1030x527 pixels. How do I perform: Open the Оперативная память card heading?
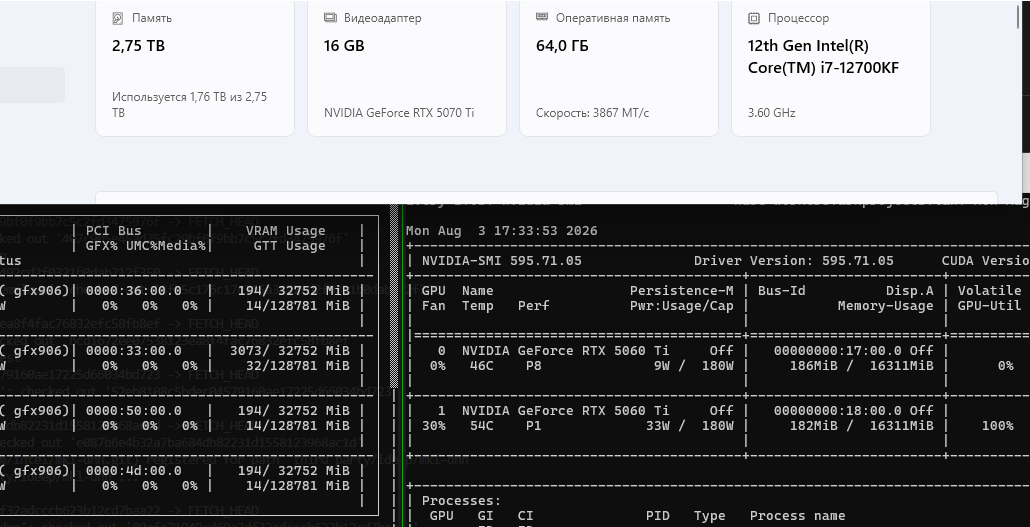[613, 18]
